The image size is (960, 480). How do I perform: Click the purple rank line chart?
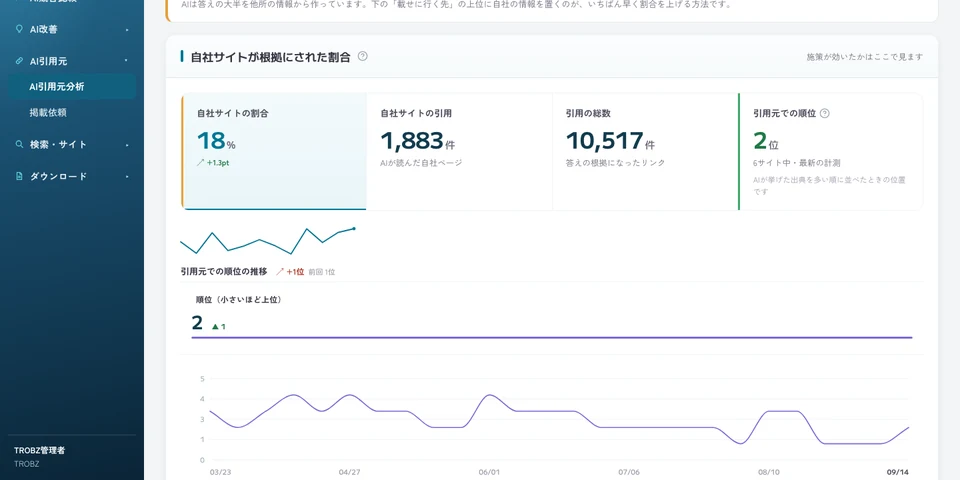click(x=559, y=419)
